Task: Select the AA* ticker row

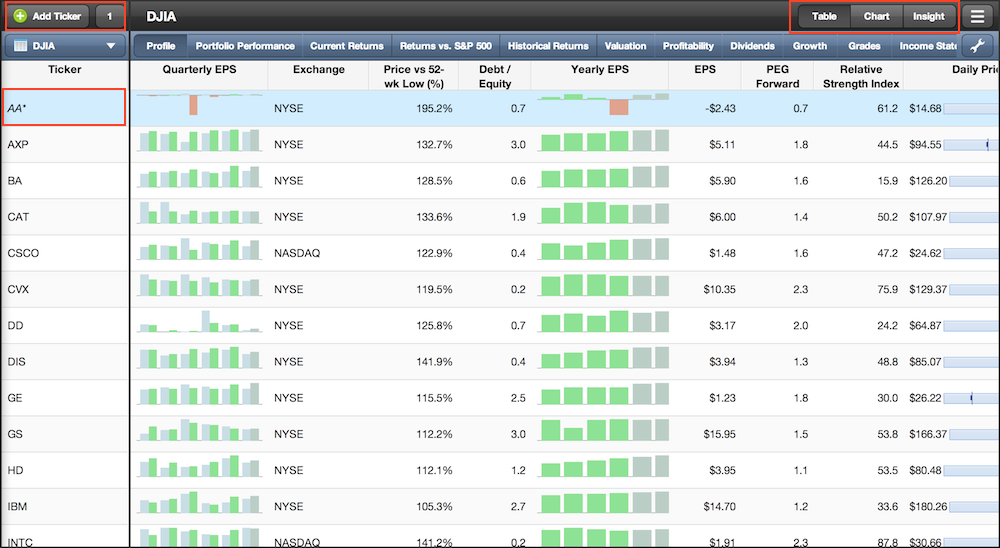Action: tap(64, 108)
